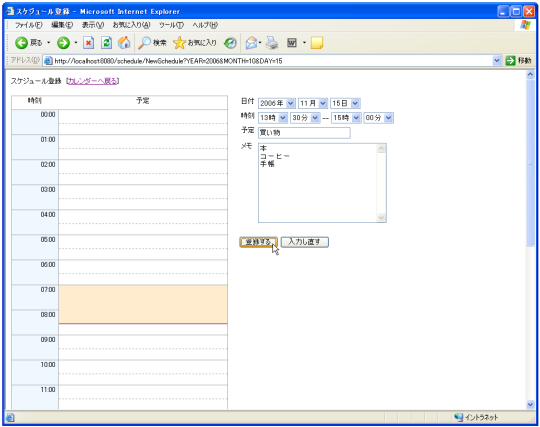Expand the 2006年 year dropdown
540x427 pixels.
pyautogui.click(x=277, y=103)
